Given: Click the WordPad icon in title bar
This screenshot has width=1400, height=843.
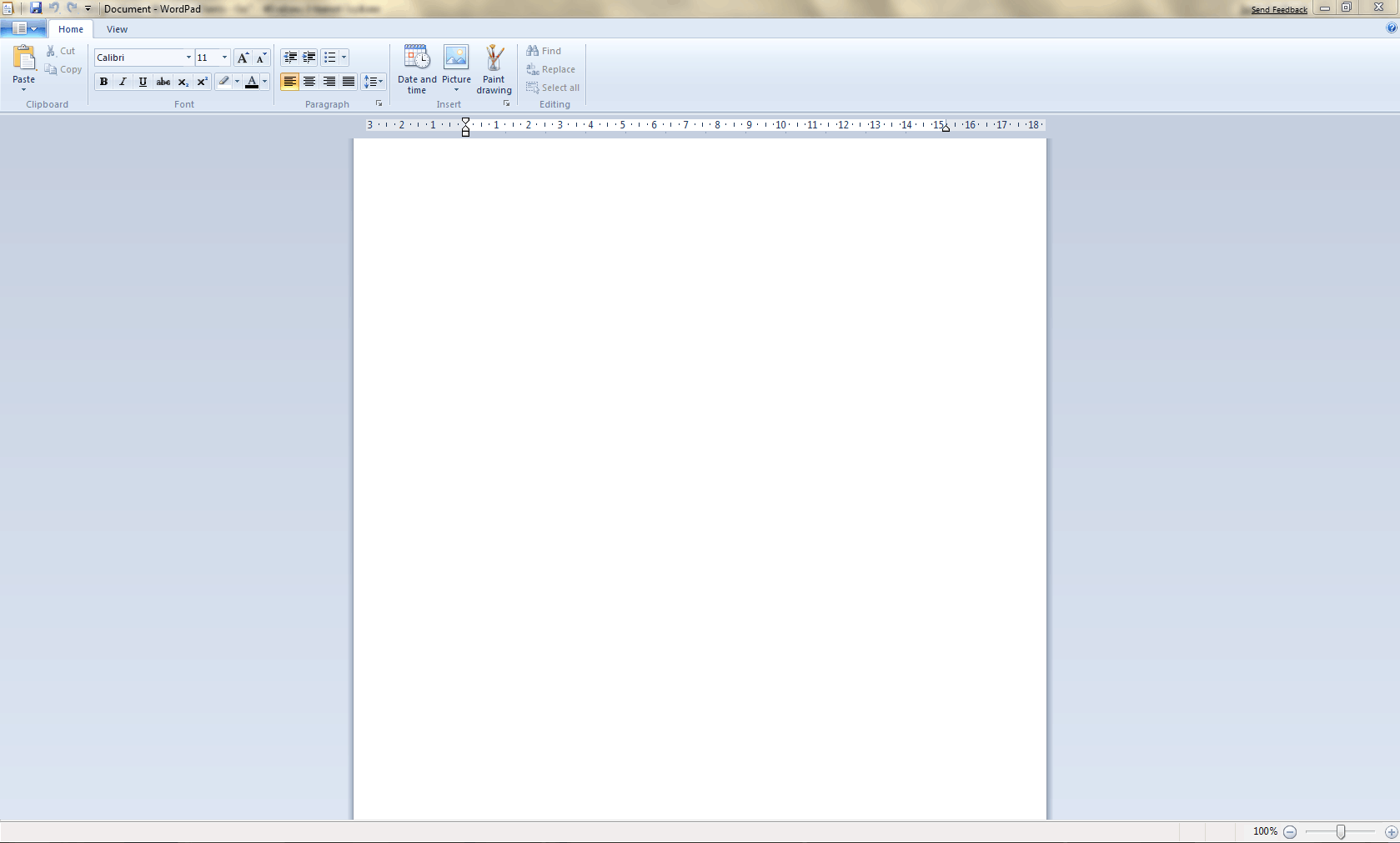Looking at the screenshot, I should 8,8.
